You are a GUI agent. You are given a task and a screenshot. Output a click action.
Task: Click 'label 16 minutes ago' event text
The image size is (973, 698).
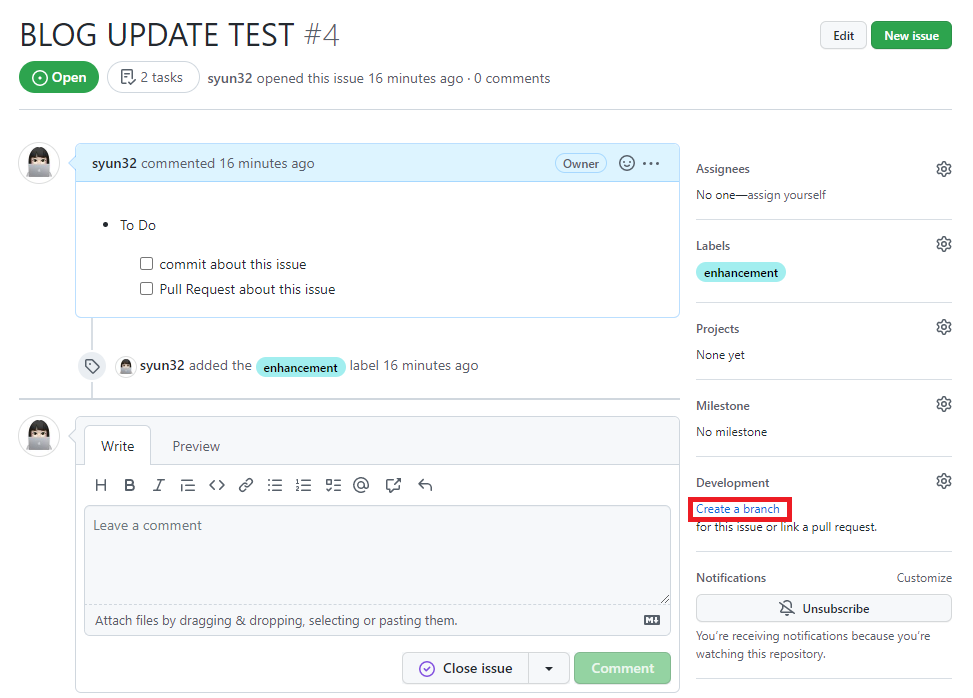pyautogui.click(x=414, y=365)
